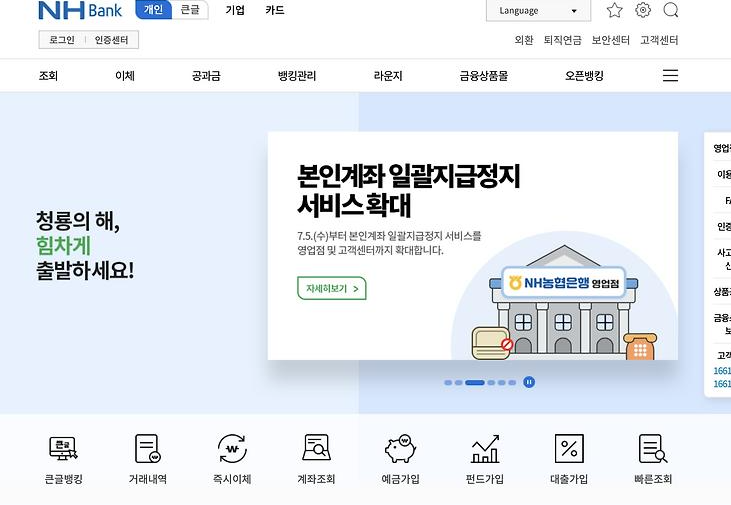Viewport: 731px width, 505px height.
Task: Click the 청룡의 해 greeting text
Action: [85, 245]
